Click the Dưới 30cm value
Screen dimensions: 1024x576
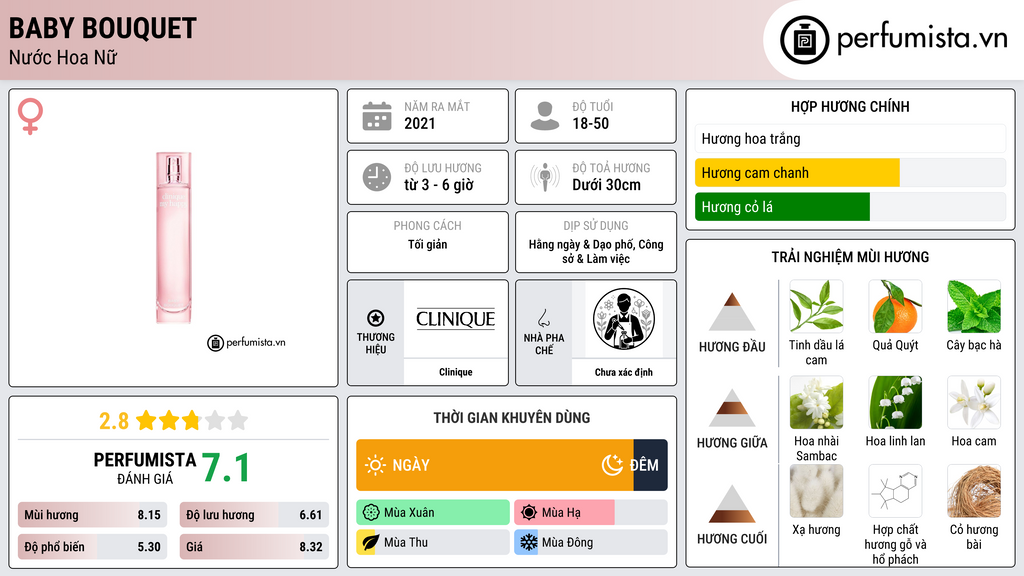[606, 185]
